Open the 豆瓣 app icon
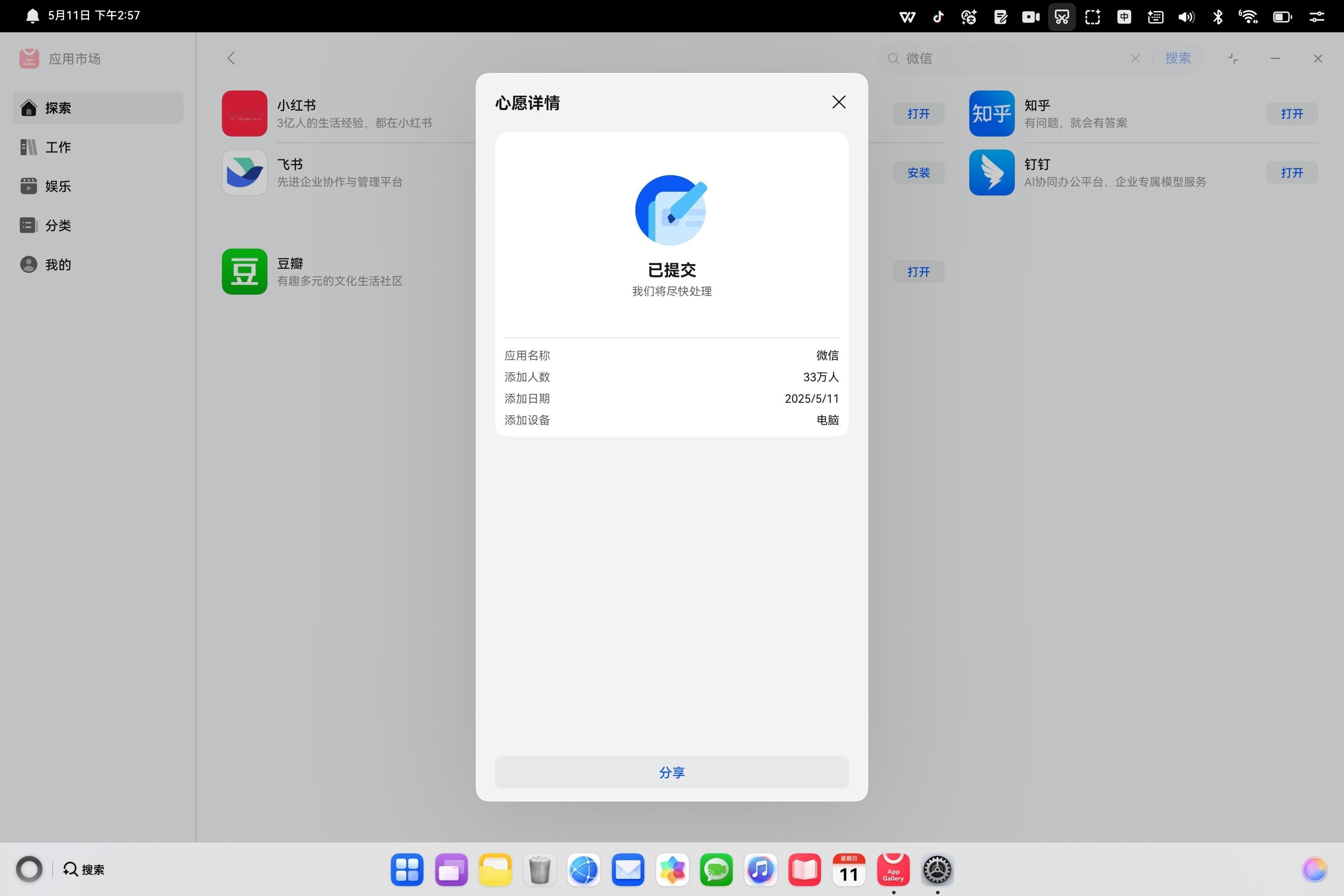 coord(245,271)
